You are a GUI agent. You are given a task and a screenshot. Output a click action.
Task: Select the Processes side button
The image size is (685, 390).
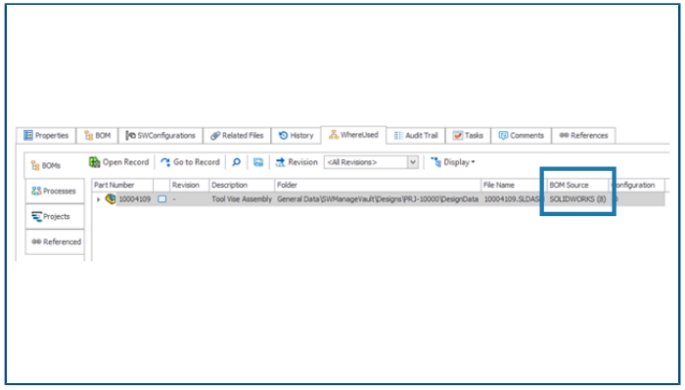pos(55,191)
